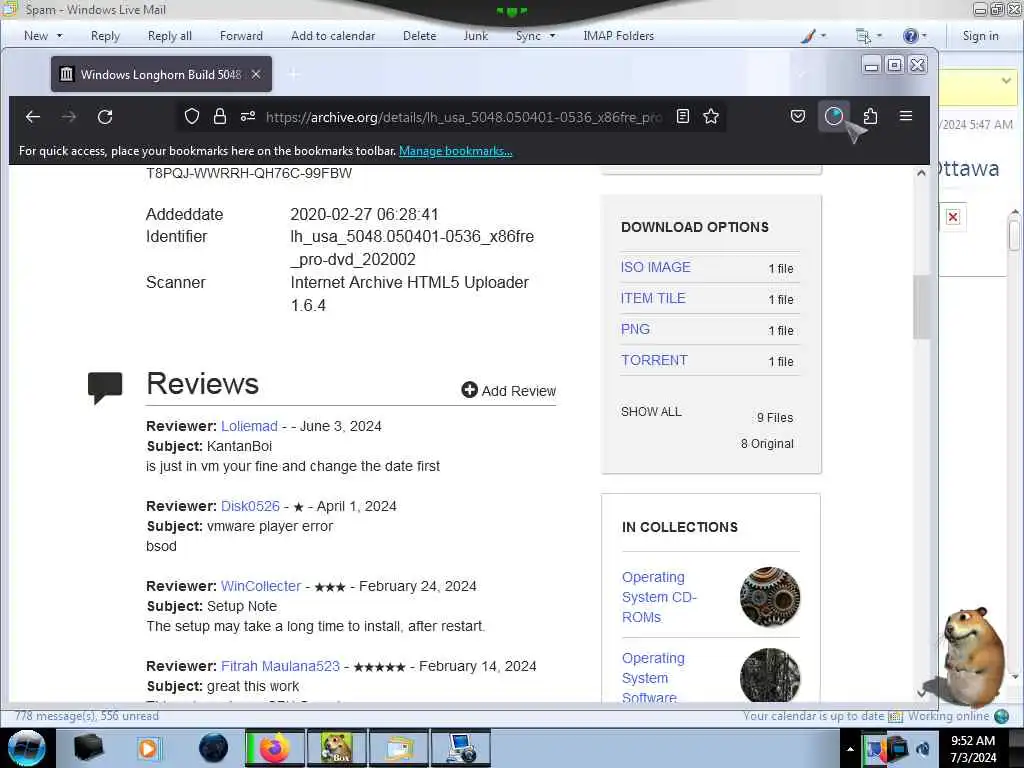
Task: Toggle reader view in the address bar
Action: tap(682, 116)
